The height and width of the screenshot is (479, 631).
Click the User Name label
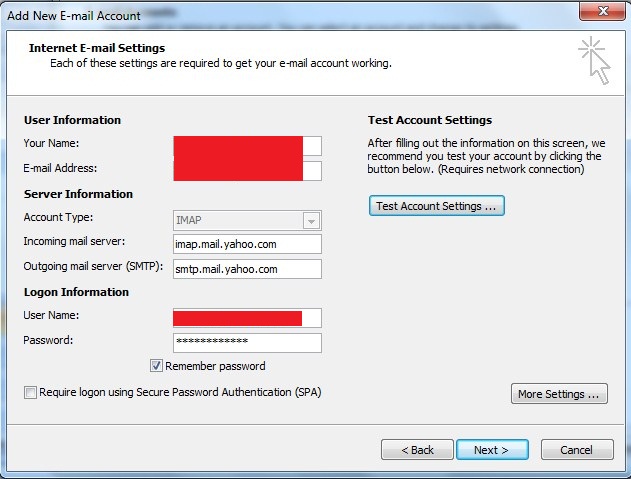(52, 315)
